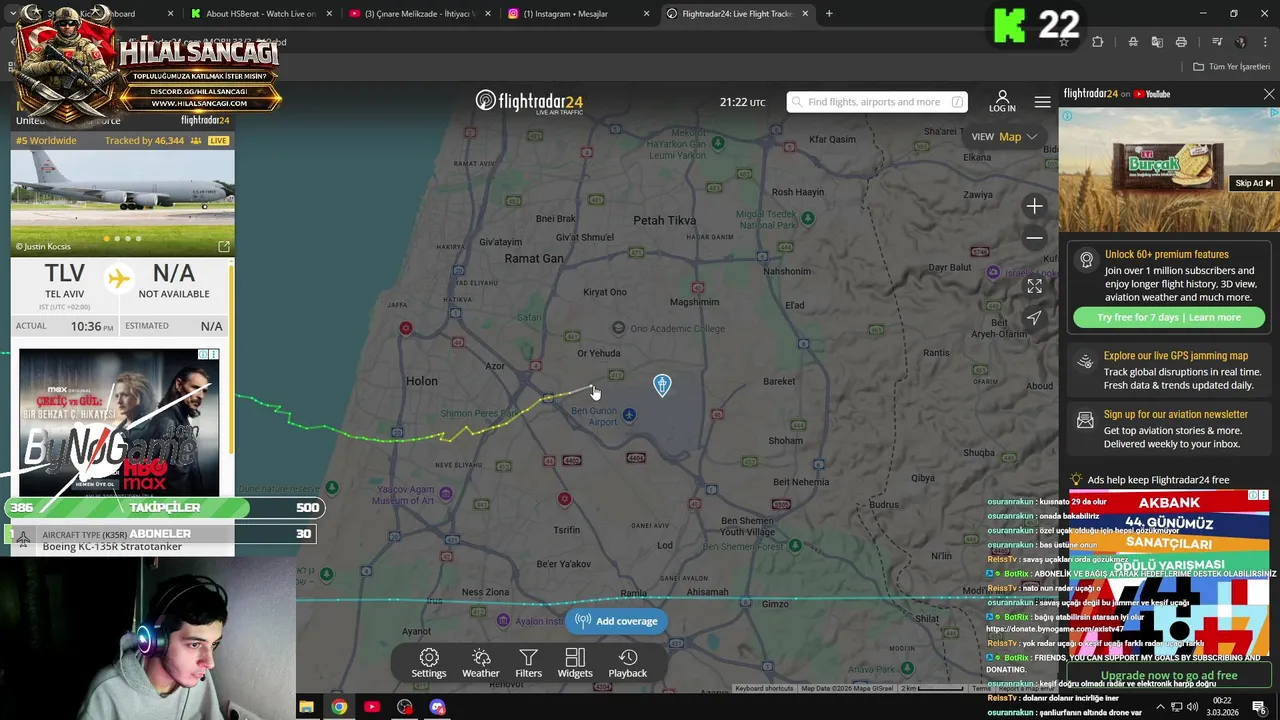Click Add coverage button
Screen dimensions: 1280x720
coord(616,621)
